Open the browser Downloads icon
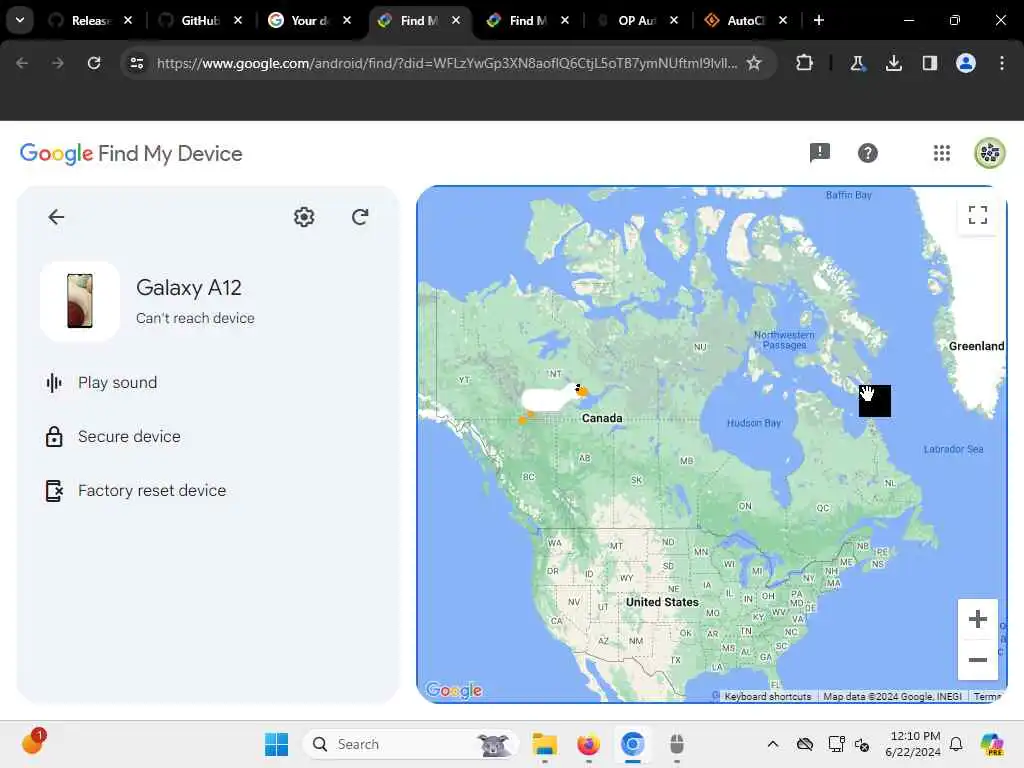This screenshot has height=768, width=1024. pyautogui.click(x=893, y=63)
